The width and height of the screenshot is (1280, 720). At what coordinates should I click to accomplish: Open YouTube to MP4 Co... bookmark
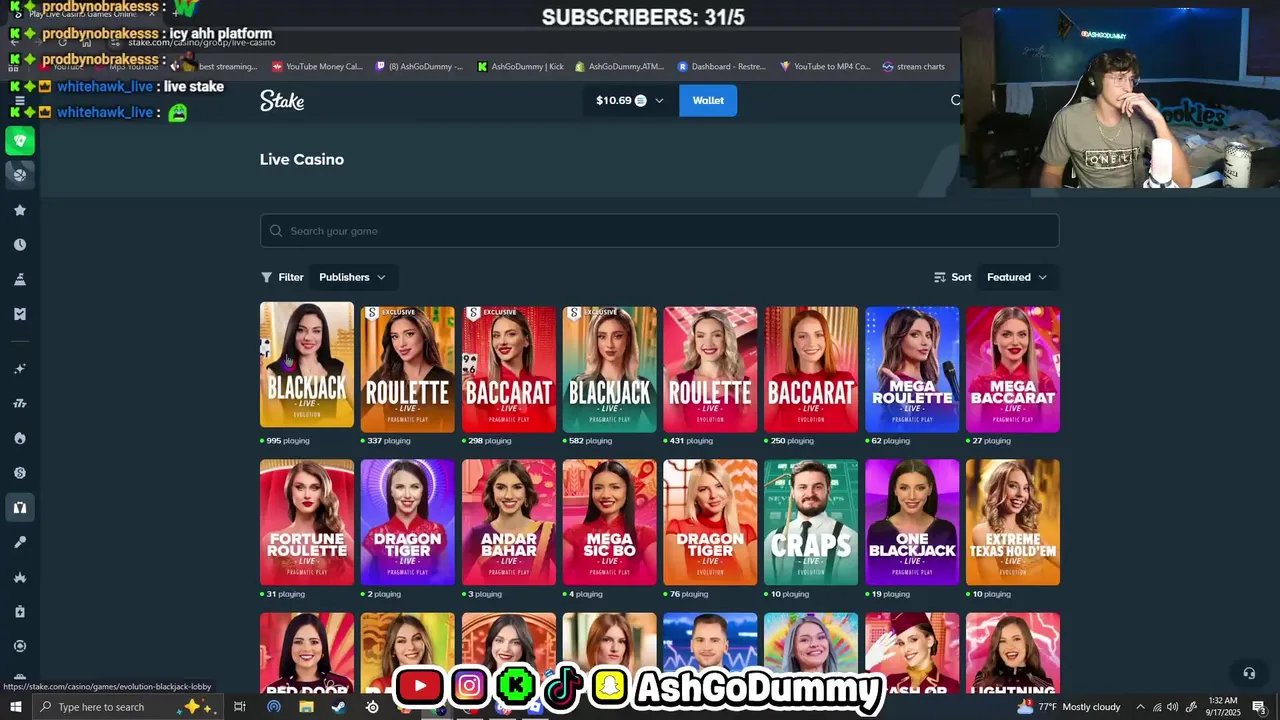[x=825, y=67]
